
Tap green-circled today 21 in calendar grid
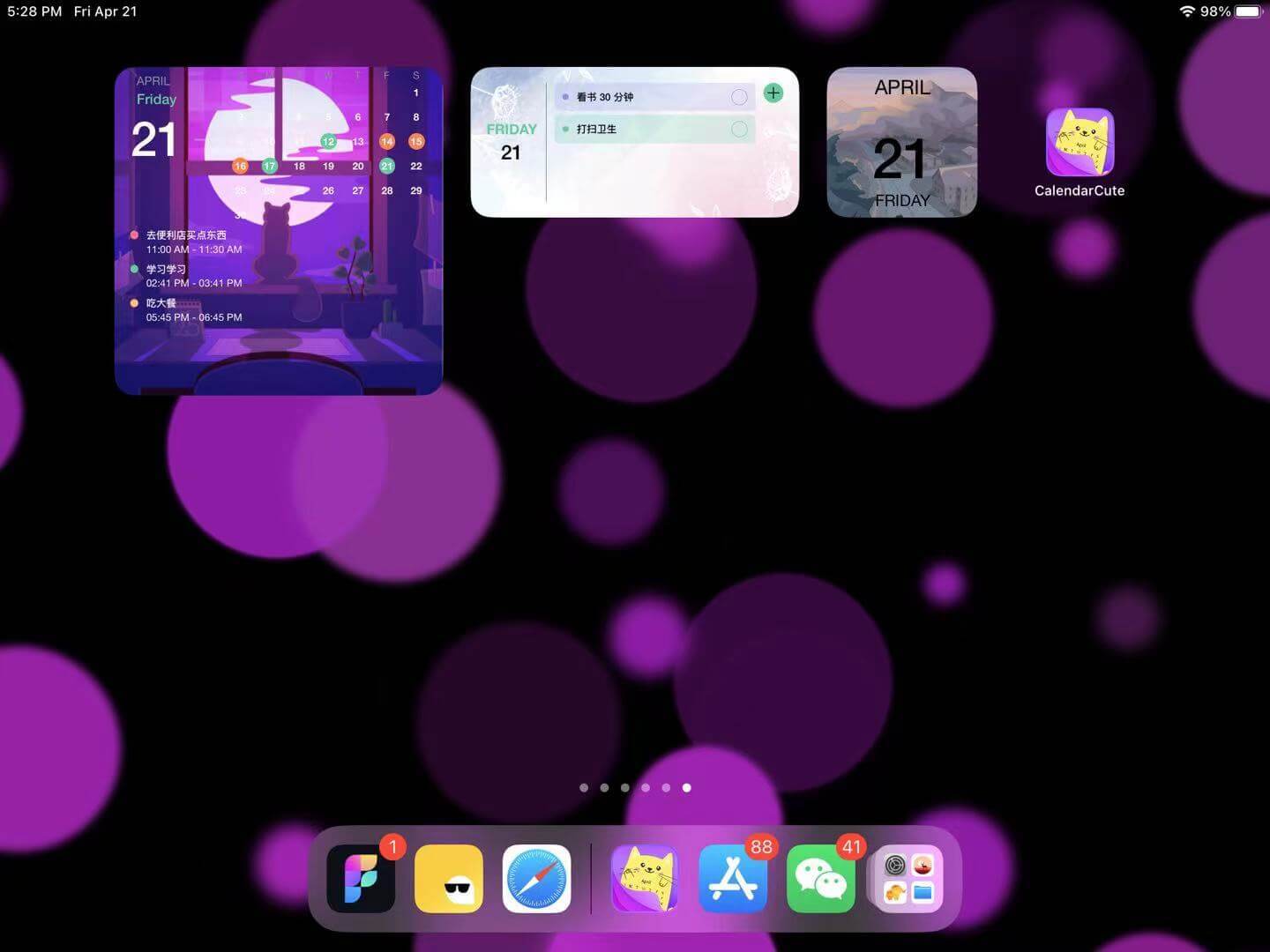click(x=387, y=166)
